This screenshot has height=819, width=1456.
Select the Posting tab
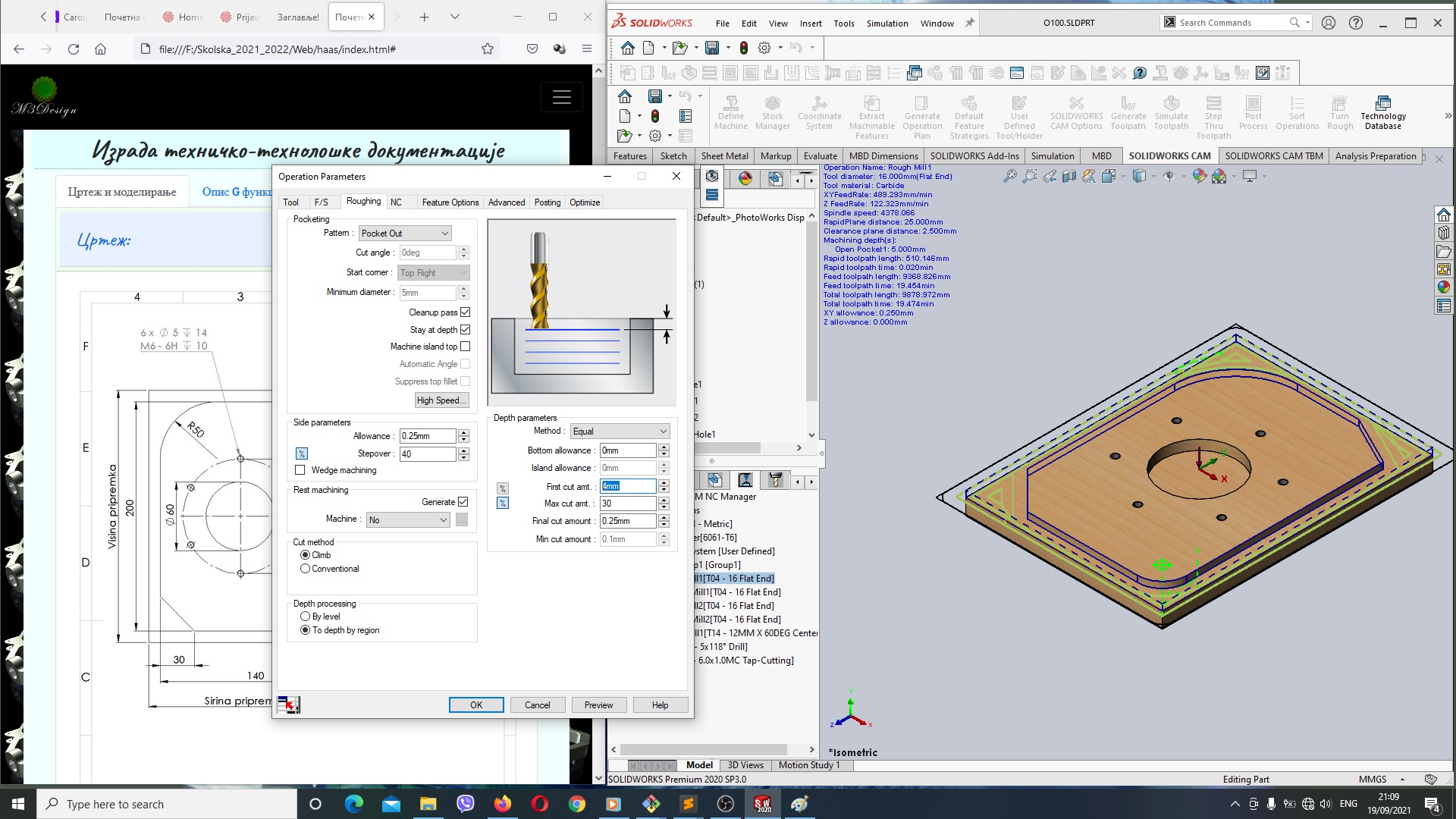(x=547, y=202)
